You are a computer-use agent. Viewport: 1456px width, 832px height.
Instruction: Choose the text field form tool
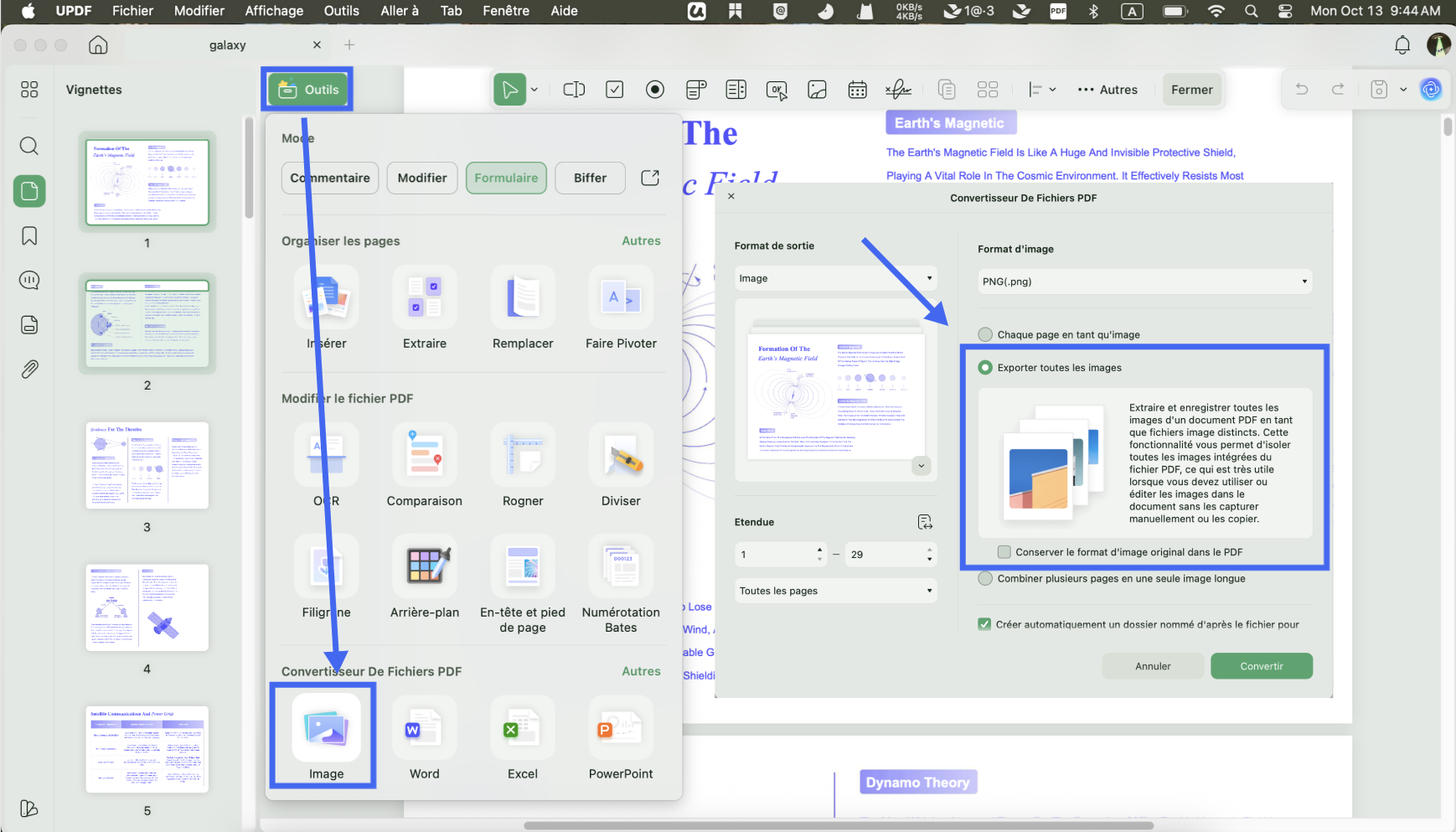tap(574, 90)
